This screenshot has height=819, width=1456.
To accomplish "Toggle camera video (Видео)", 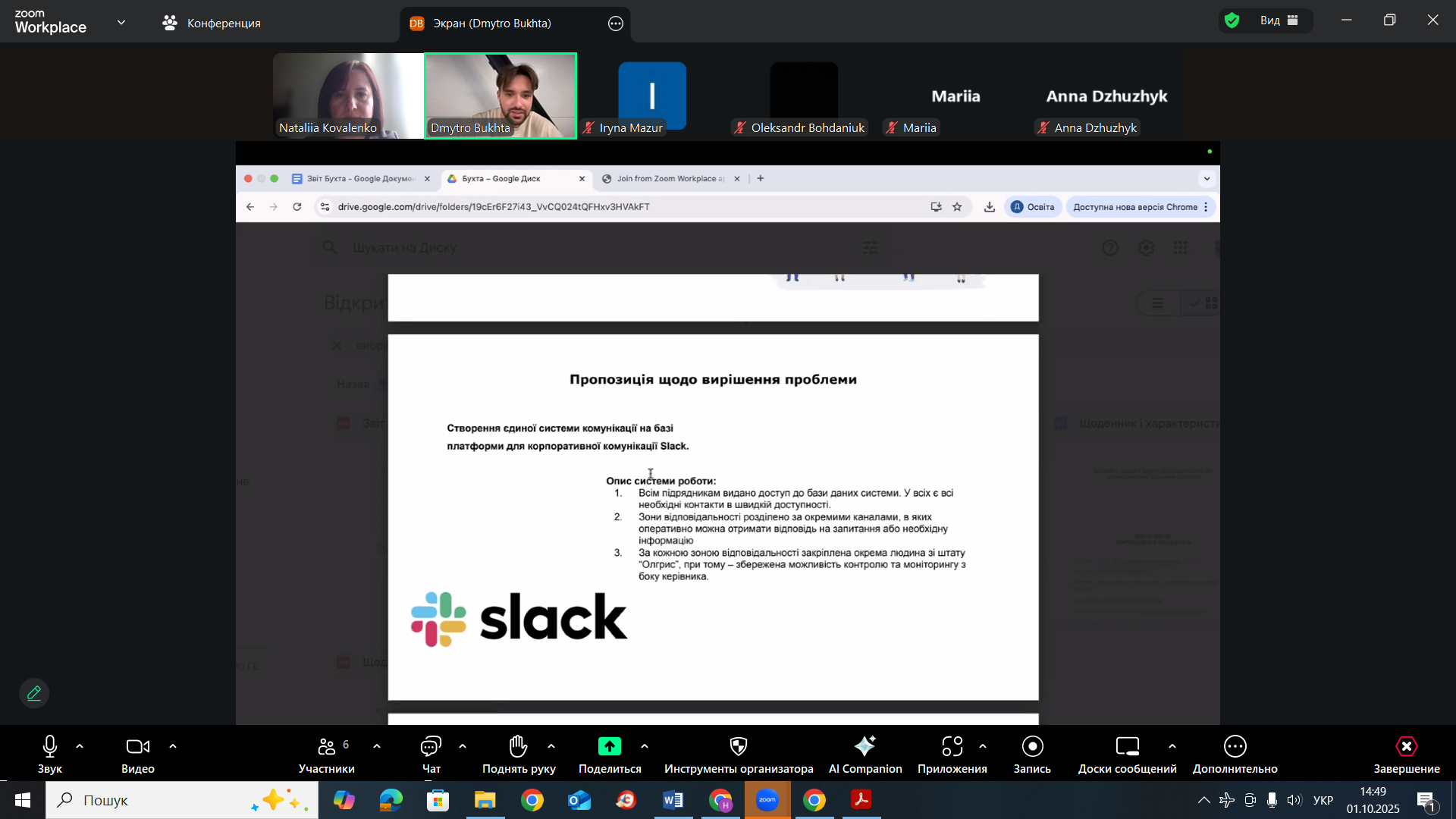I will (x=137, y=747).
